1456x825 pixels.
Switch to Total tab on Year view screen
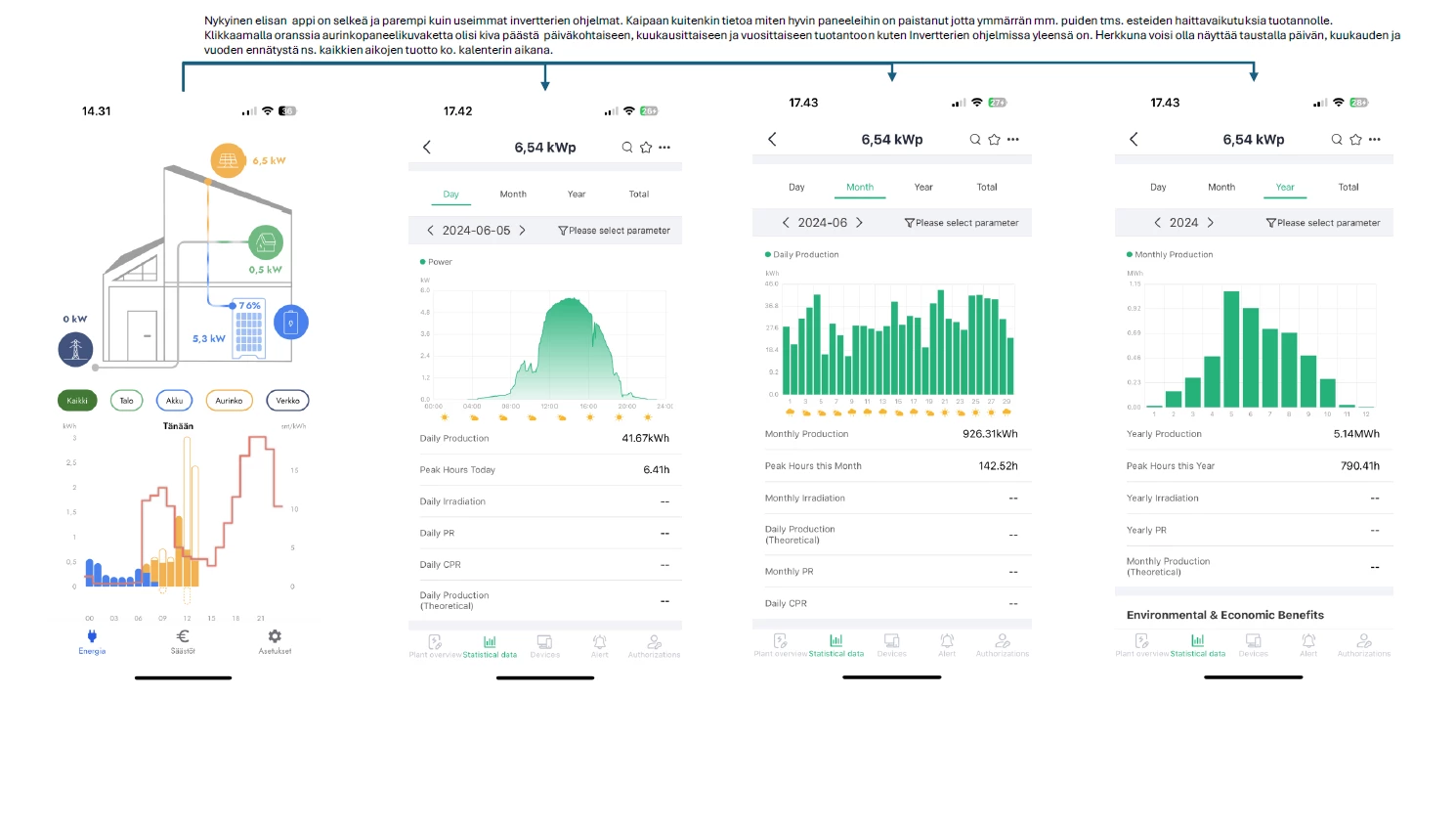(1349, 187)
